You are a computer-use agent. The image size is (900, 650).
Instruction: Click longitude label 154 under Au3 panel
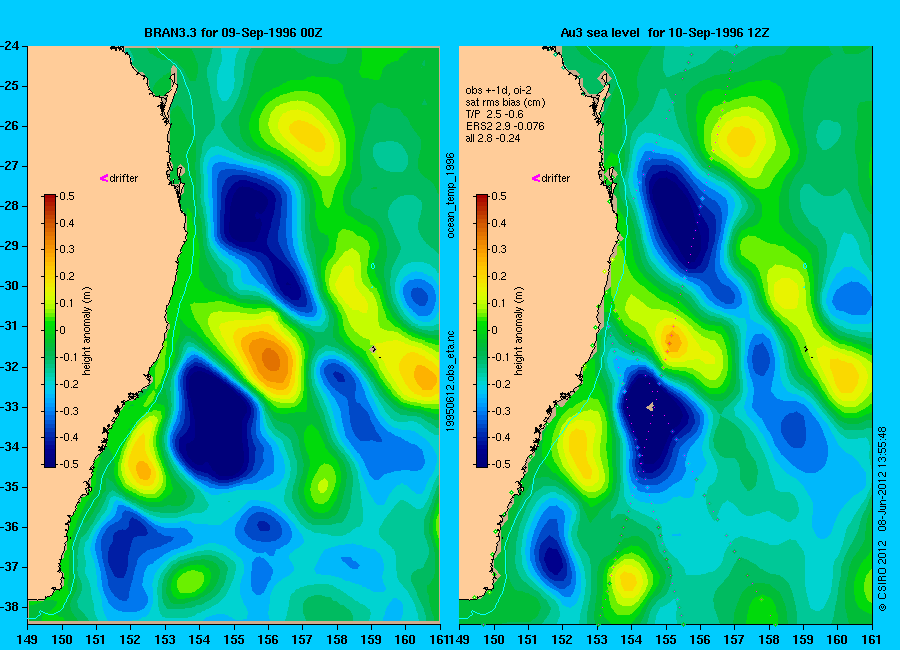pyautogui.click(x=631, y=640)
